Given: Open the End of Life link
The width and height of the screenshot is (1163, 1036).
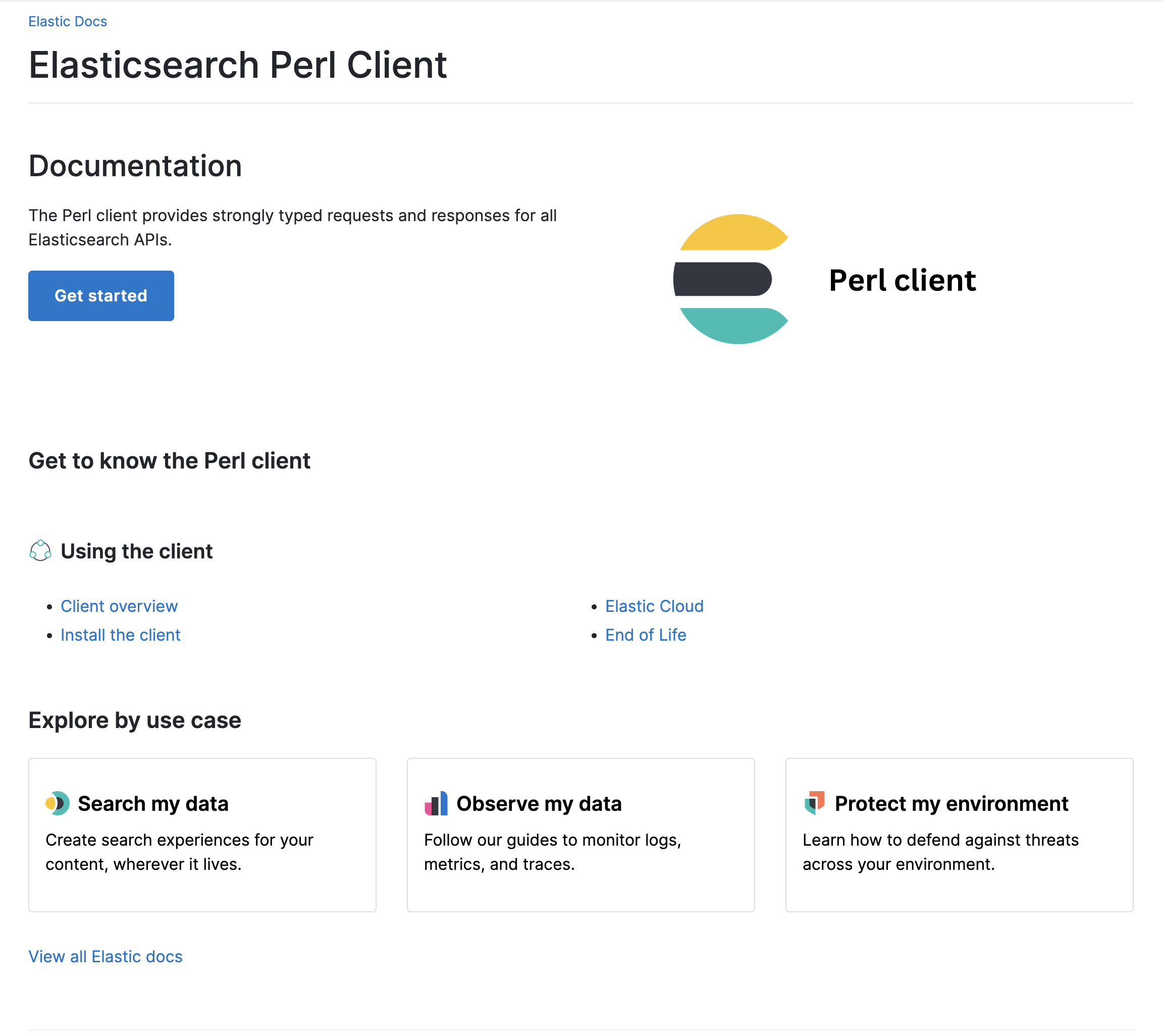Looking at the screenshot, I should pos(645,635).
